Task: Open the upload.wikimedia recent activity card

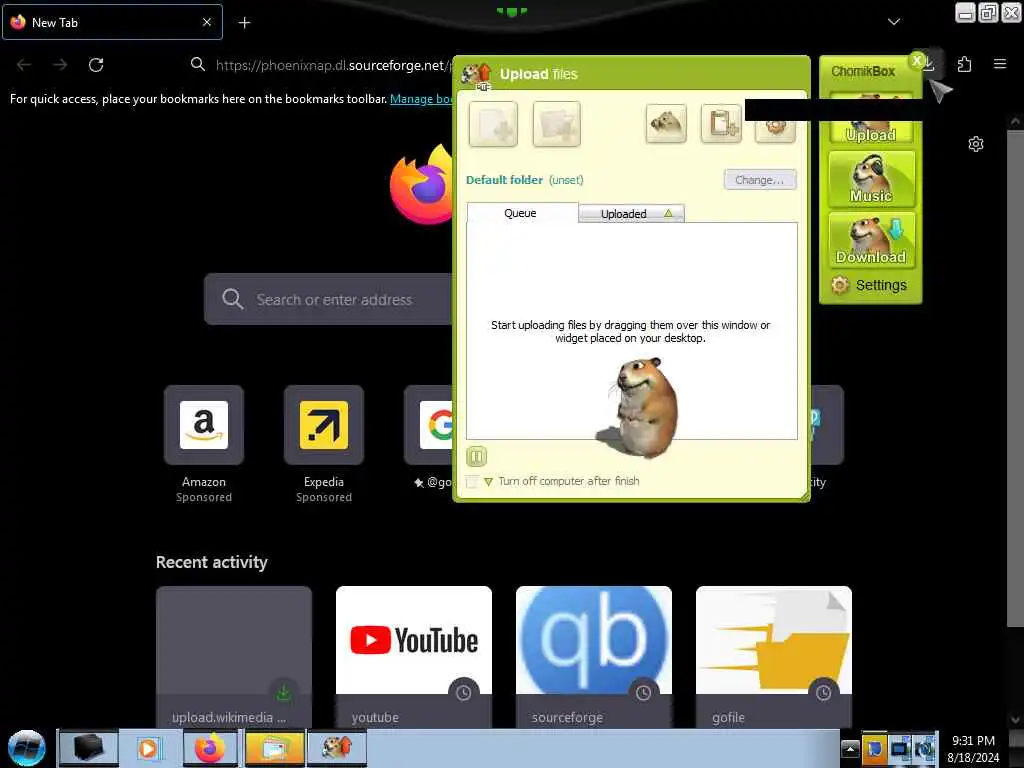Action: click(234, 657)
